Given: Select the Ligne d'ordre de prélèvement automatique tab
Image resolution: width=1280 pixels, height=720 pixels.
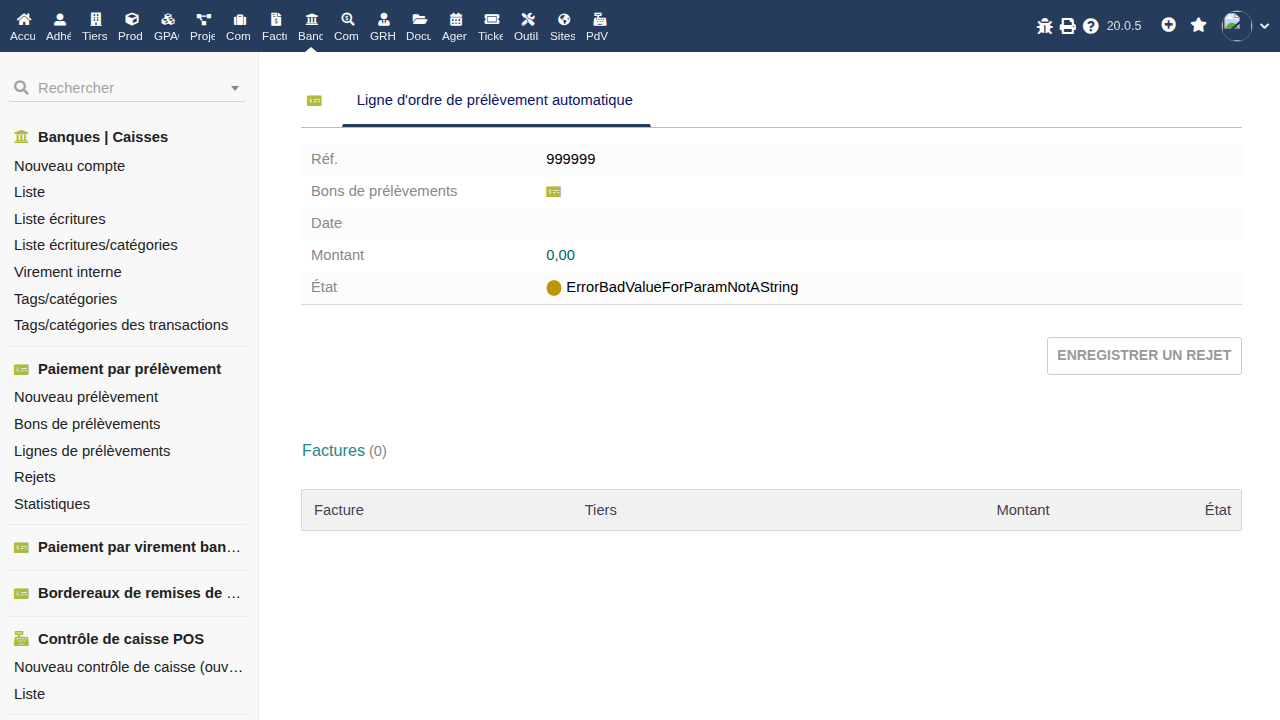Looking at the screenshot, I should 495,100.
